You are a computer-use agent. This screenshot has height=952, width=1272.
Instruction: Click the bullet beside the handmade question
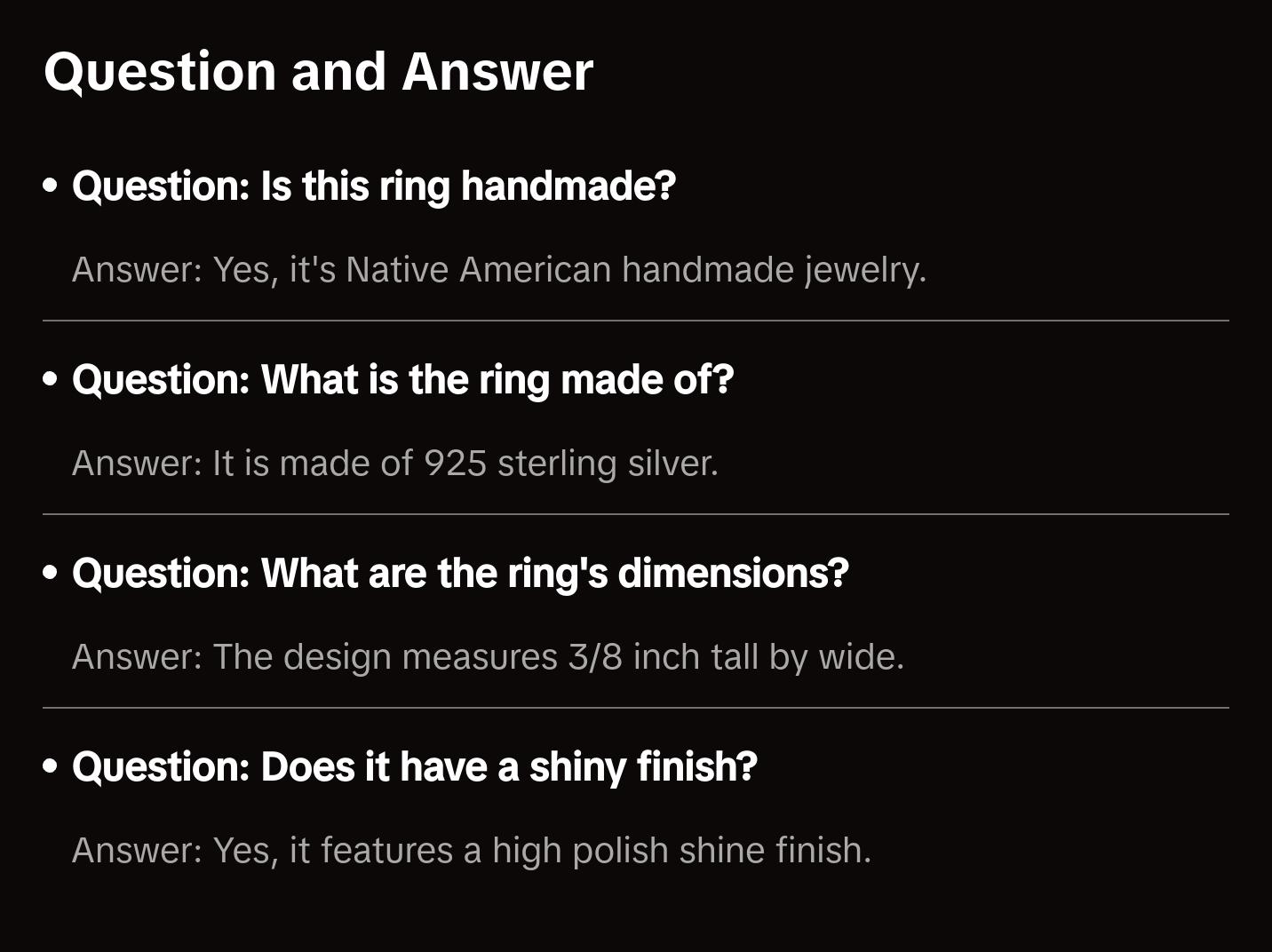pyautogui.click(x=51, y=186)
